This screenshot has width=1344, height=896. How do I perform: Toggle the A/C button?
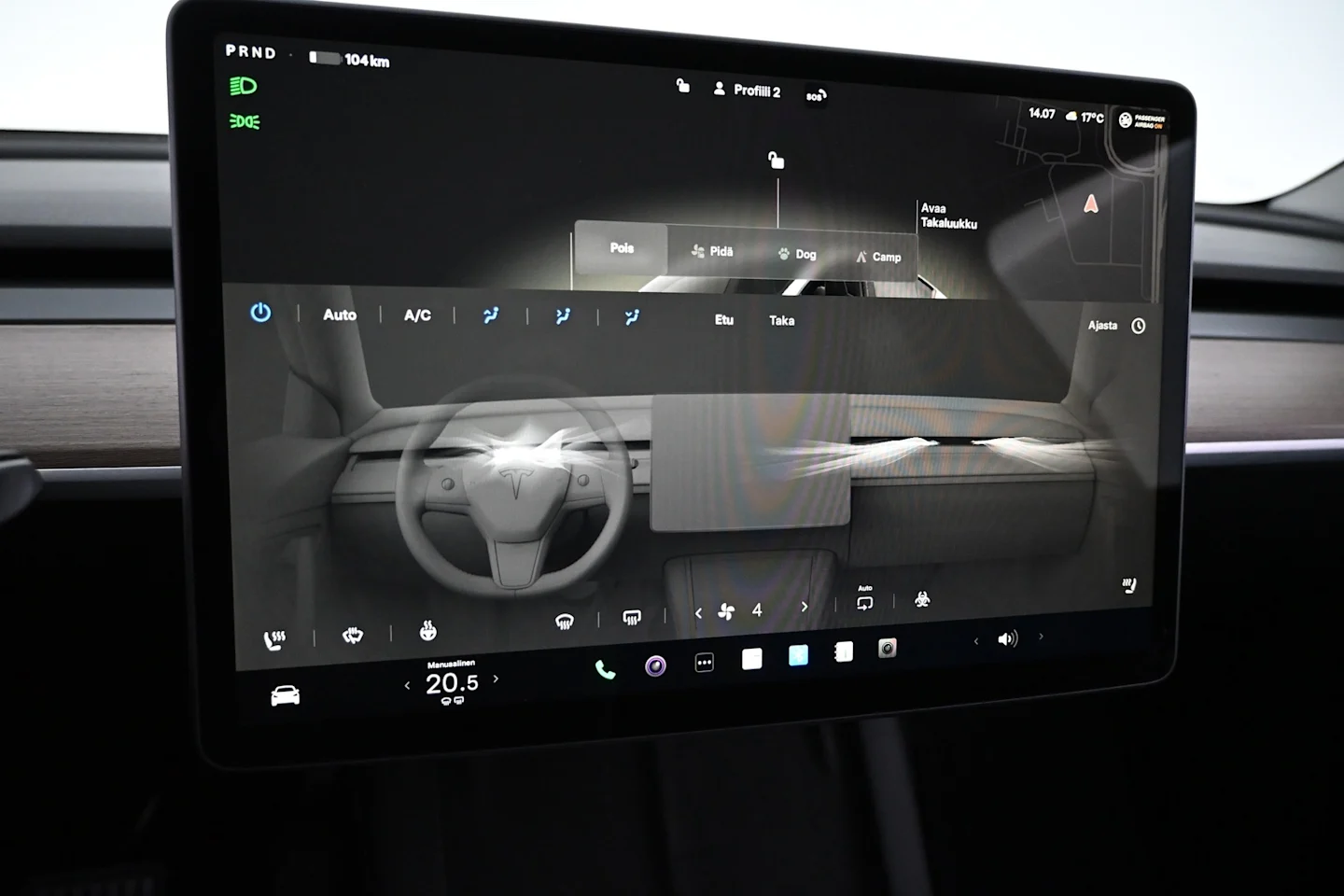(x=417, y=315)
